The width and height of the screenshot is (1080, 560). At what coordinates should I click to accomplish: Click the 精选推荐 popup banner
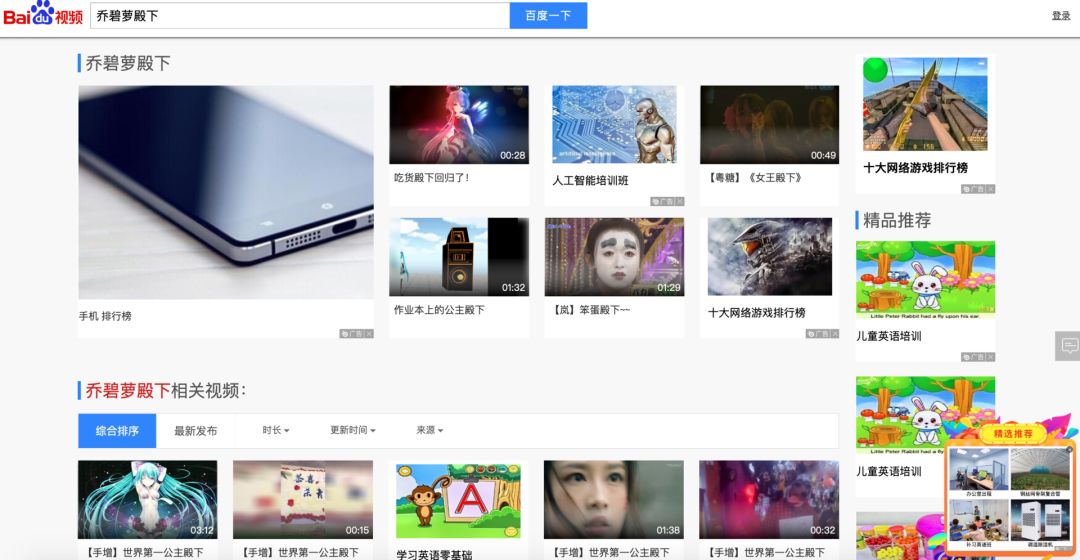tap(1013, 433)
